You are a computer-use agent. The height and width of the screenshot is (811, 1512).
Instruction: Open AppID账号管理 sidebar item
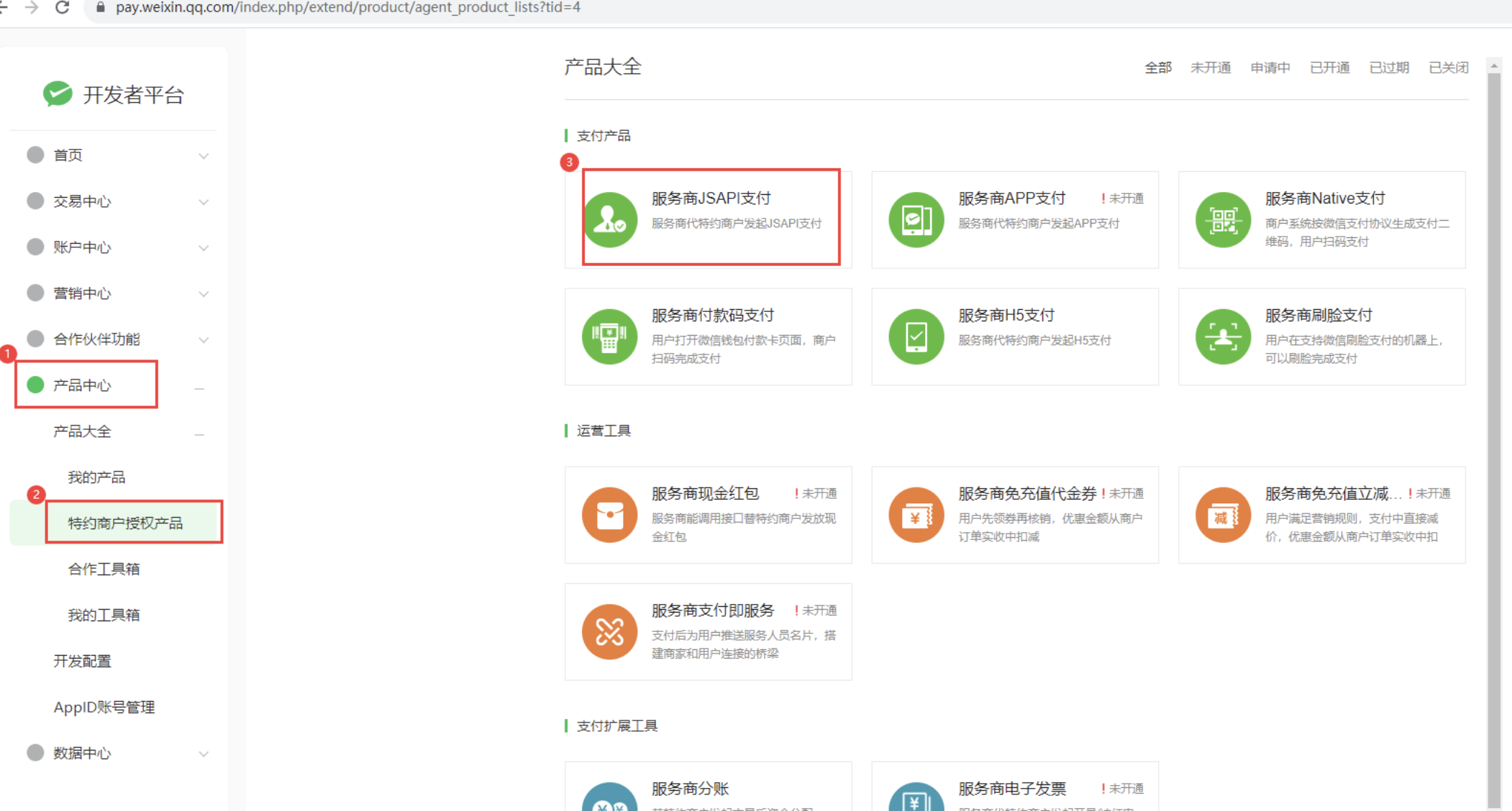coord(104,707)
